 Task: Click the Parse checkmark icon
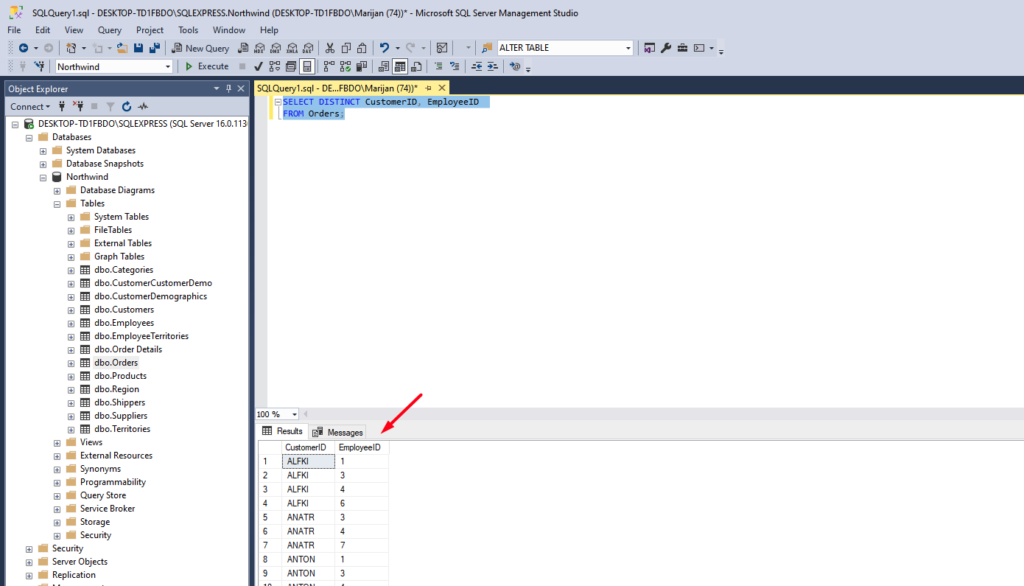[259, 66]
